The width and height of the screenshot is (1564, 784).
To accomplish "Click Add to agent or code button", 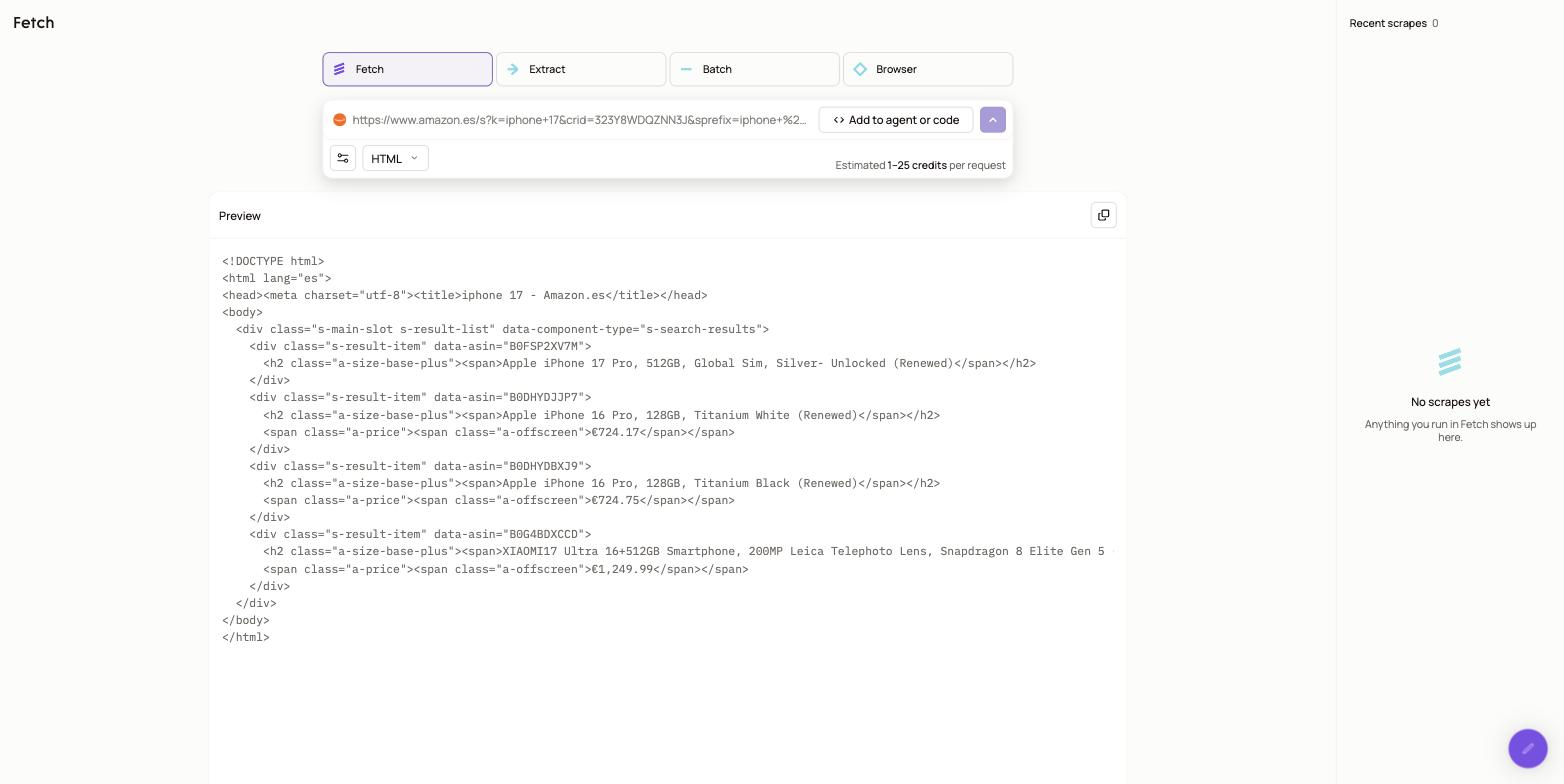I will click(x=896, y=120).
